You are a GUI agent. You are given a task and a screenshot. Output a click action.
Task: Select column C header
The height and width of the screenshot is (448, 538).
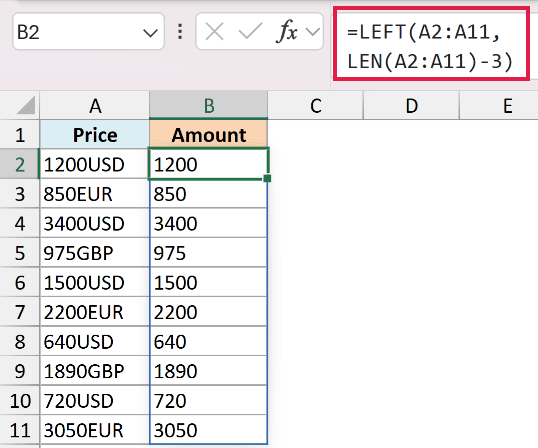tap(315, 106)
